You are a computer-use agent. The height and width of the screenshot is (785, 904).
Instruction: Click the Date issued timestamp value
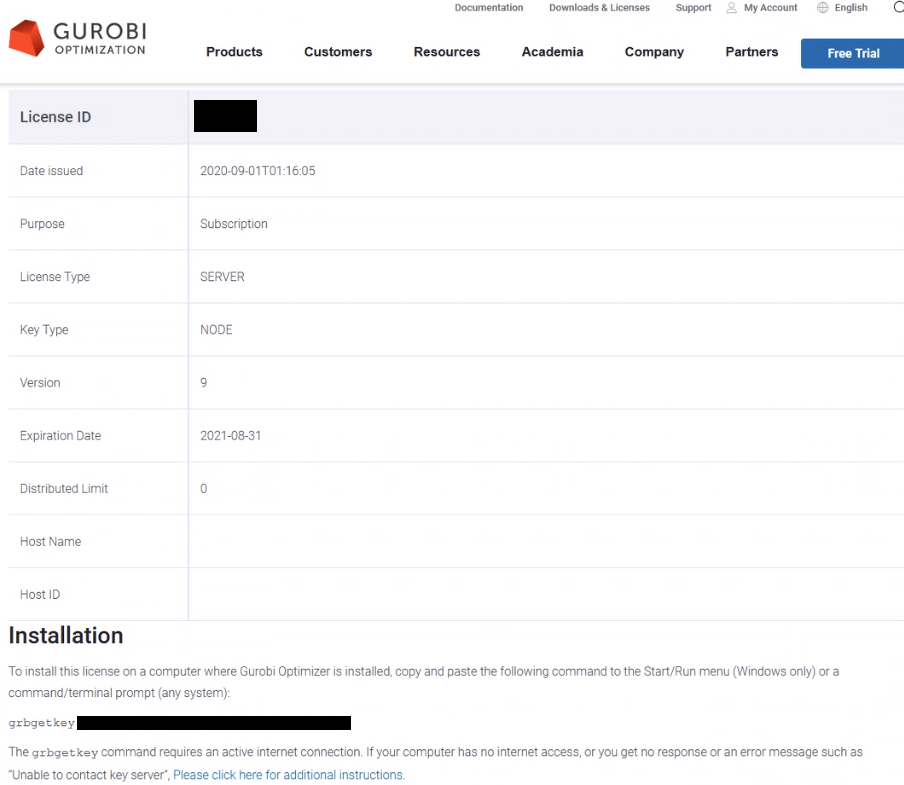258,171
